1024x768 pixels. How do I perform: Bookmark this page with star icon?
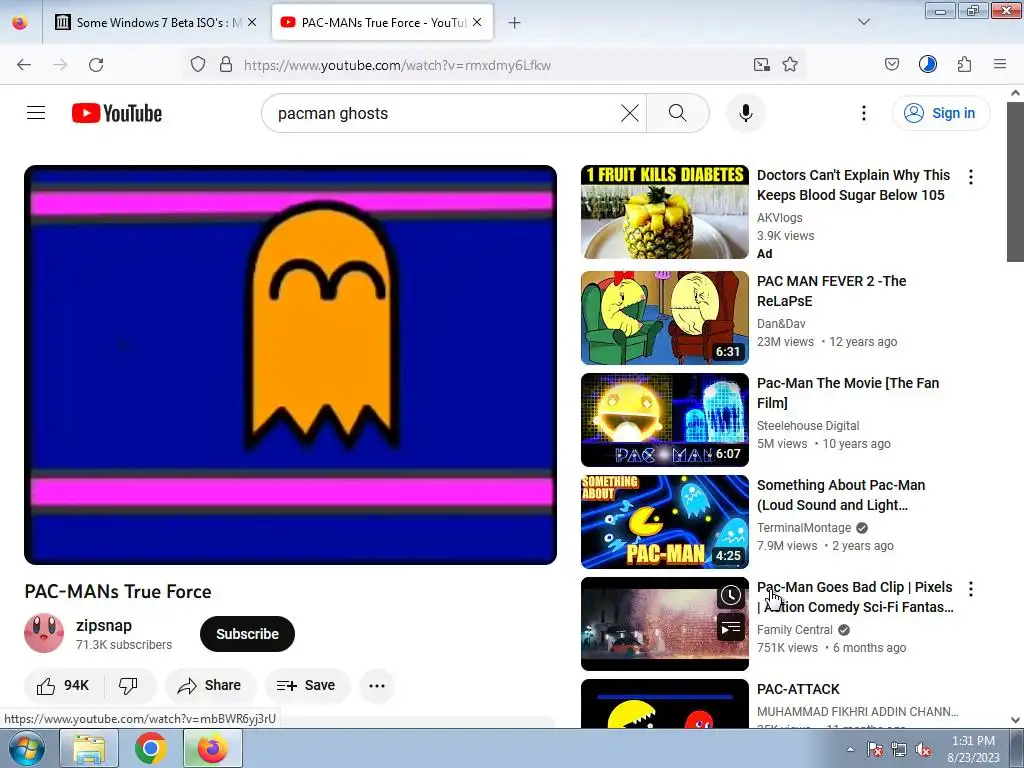(790, 65)
